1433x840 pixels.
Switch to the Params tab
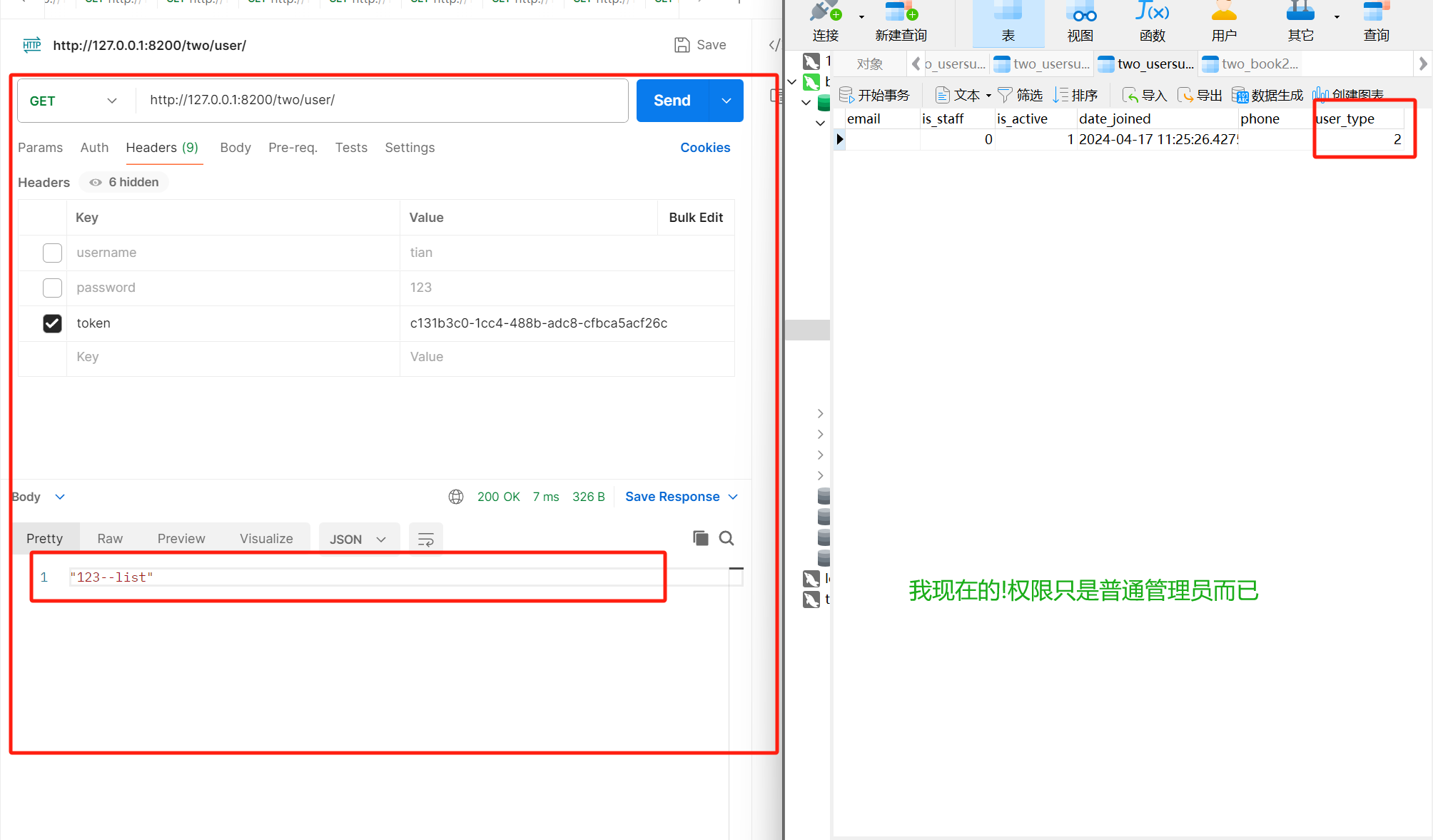coord(40,148)
